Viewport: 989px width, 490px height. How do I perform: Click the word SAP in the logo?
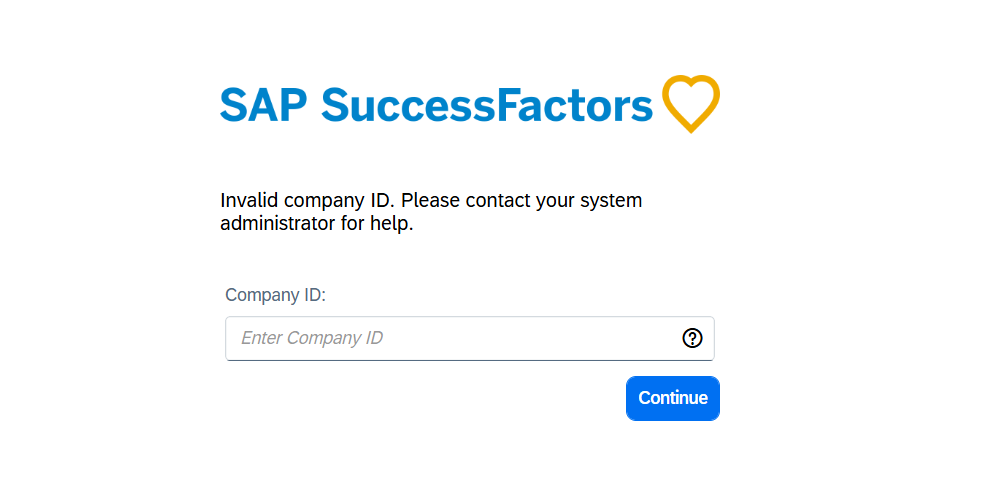(x=263, y=104)
